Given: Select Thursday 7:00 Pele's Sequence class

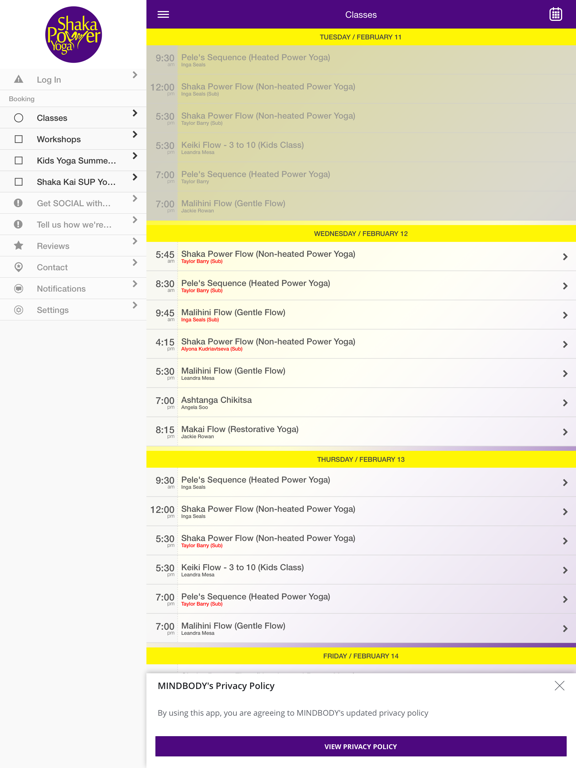Looking at the screenshot, I should pos(361,599).
